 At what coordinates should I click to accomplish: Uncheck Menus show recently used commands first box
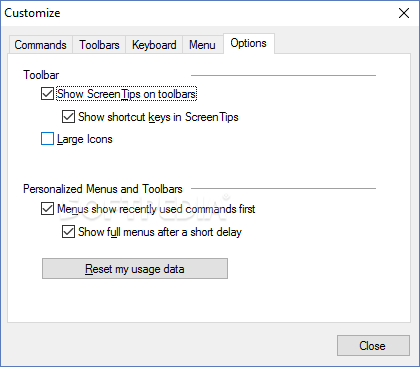[47, 209]
